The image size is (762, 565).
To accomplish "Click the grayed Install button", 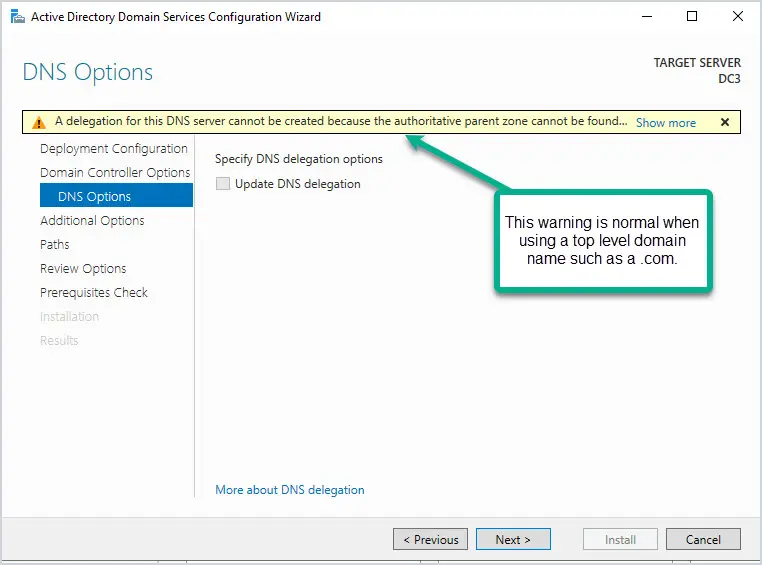I will click(x=620, y=539).
